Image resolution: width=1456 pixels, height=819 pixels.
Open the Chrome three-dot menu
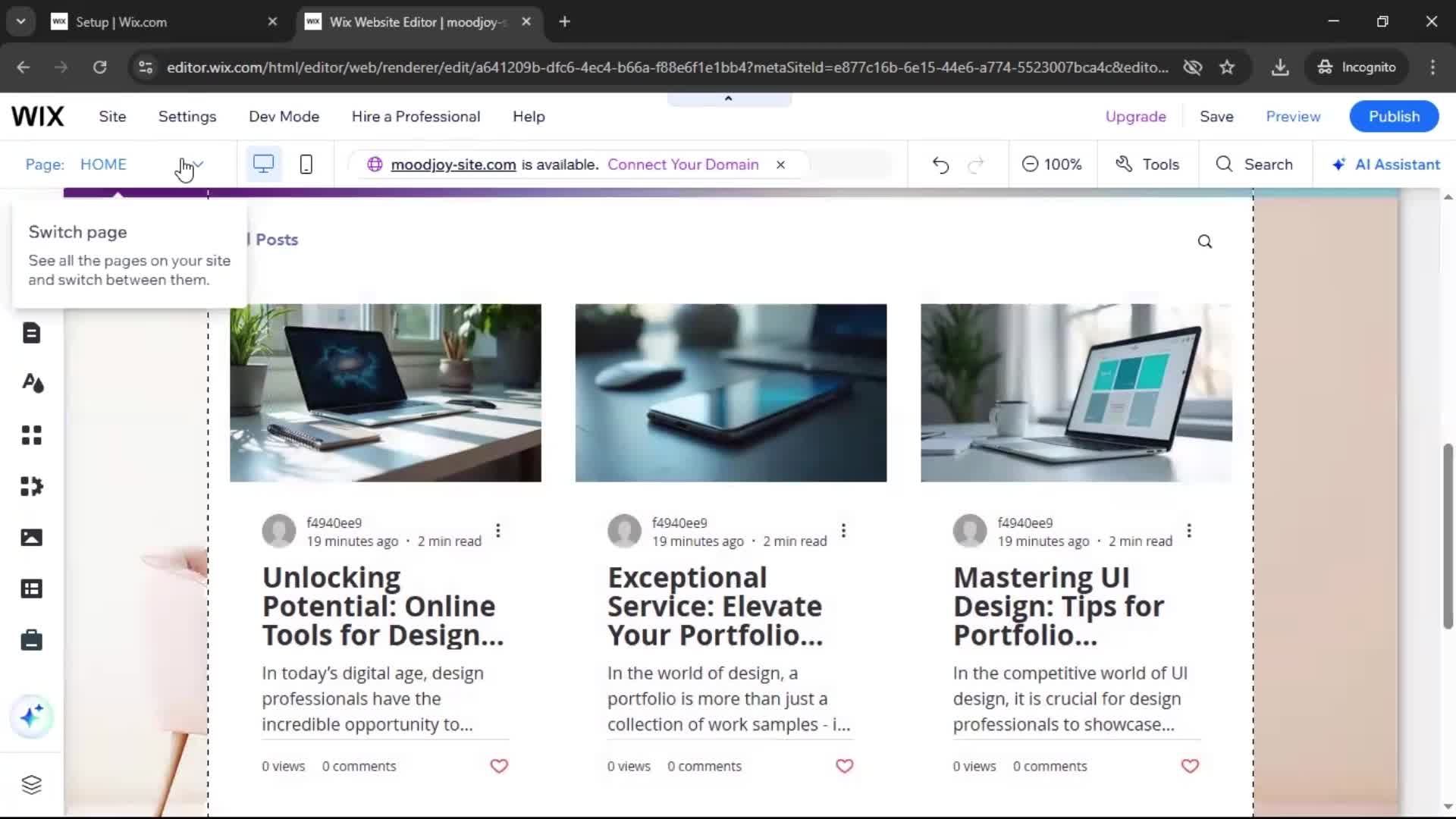pyautogui.click(x=1432, y=67)
